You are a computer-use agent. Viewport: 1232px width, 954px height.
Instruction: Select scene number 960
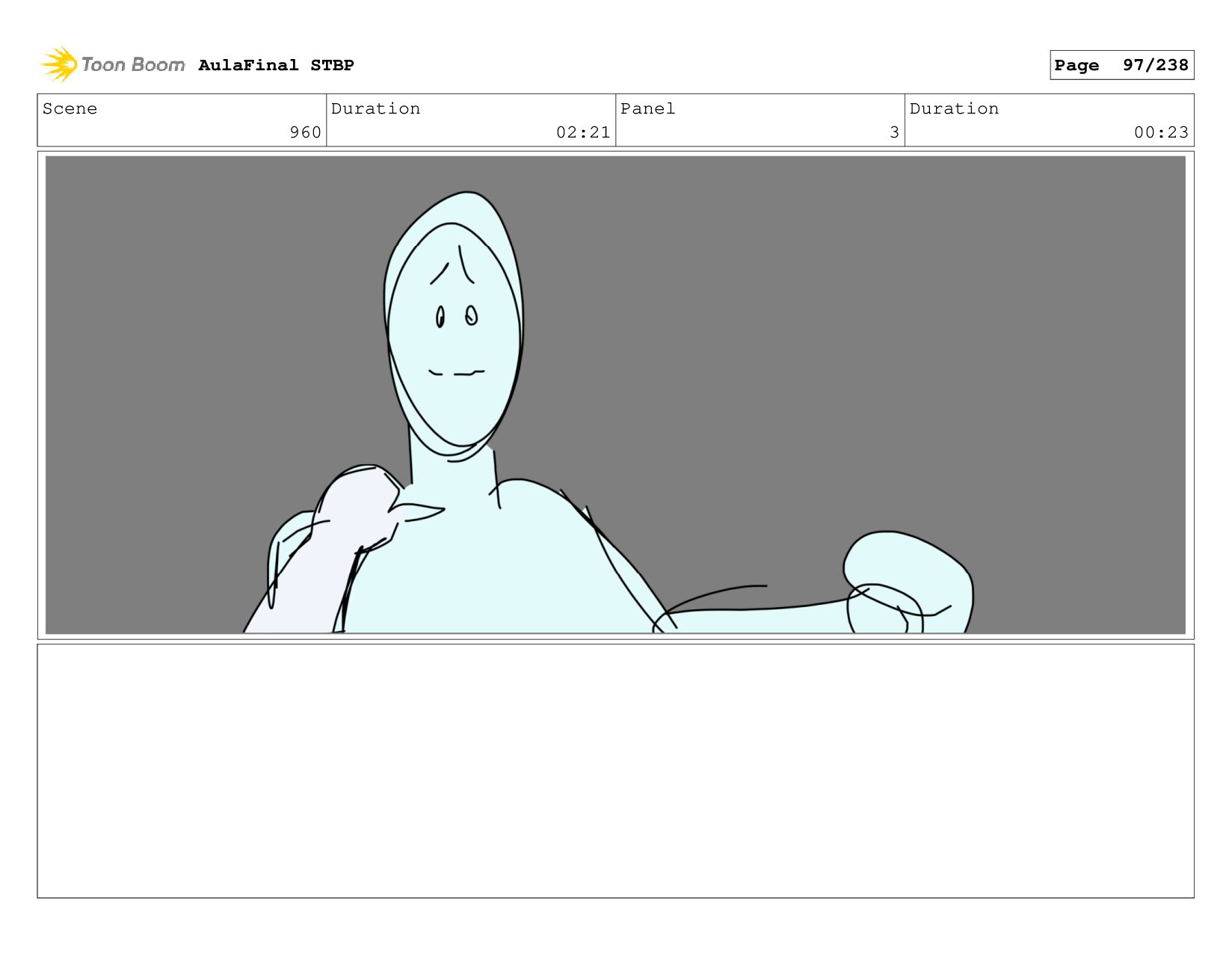[305, 132]
